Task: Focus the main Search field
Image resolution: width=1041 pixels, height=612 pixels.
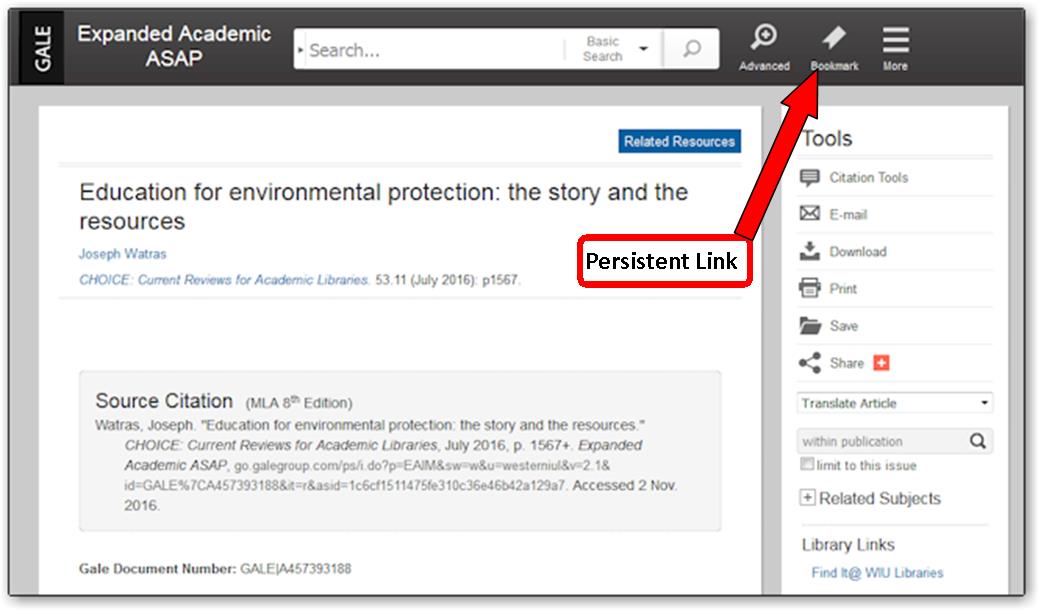Action: point(433,49)
